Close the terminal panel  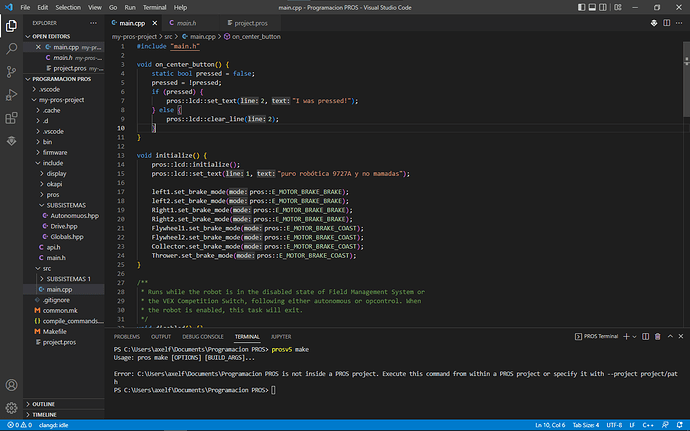click(x=681, y=336)
